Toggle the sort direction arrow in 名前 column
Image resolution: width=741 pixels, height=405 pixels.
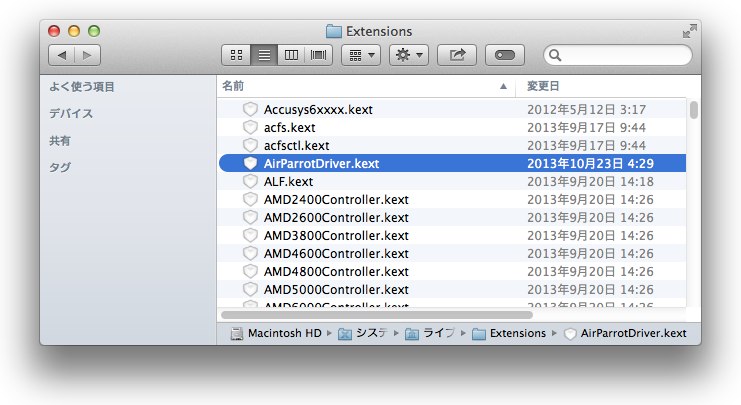click(x=503, y=86)
